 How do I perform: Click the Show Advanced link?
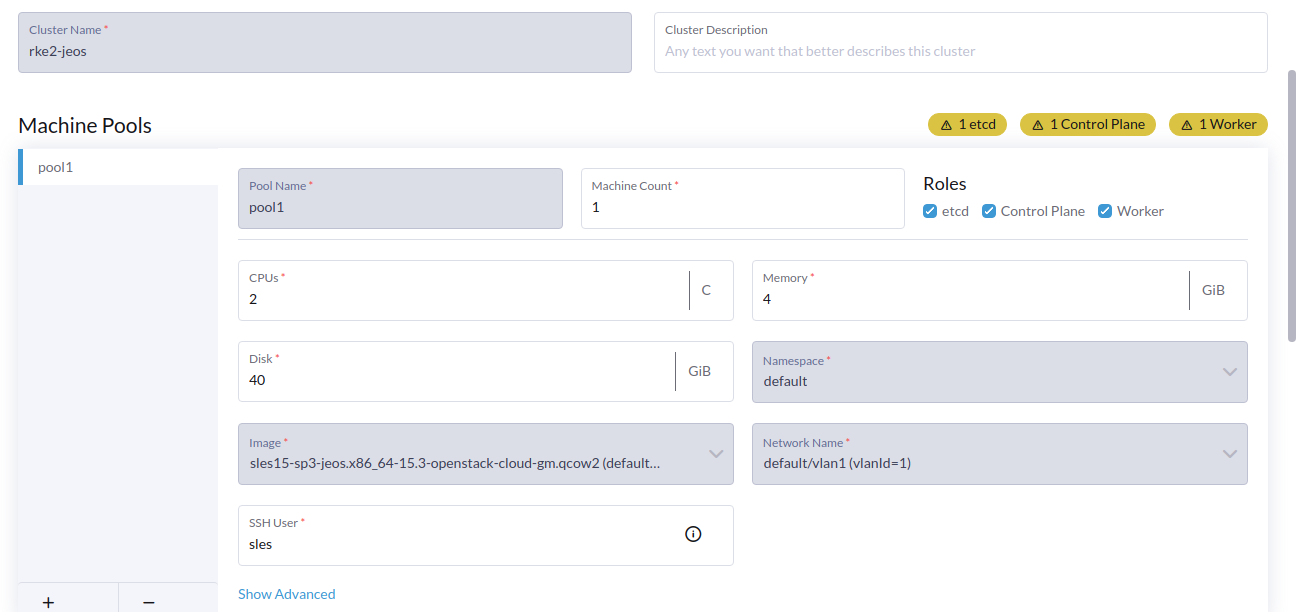[x=286, y=593]
